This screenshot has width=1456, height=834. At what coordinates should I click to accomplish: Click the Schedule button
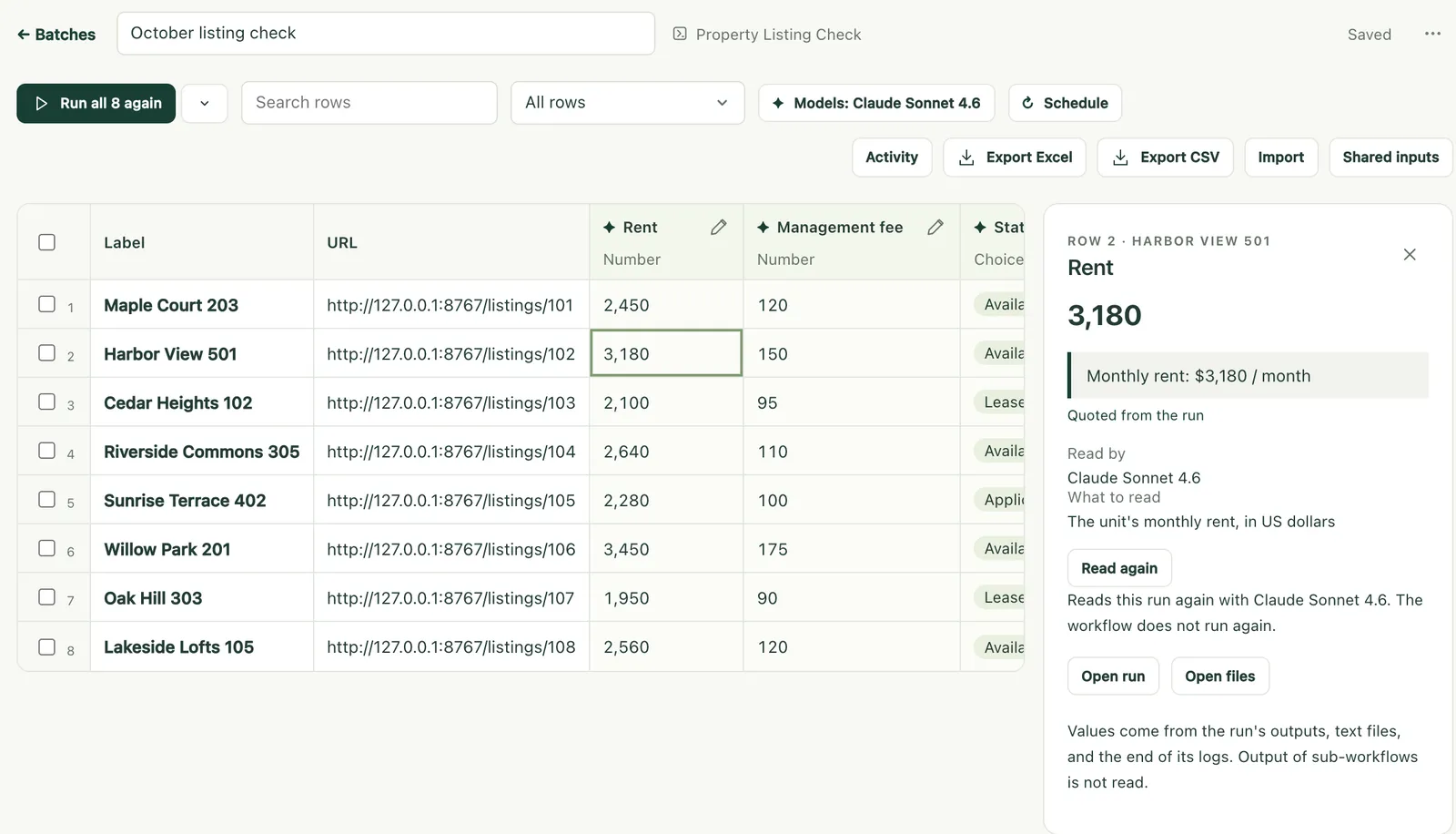(1065, 103)
